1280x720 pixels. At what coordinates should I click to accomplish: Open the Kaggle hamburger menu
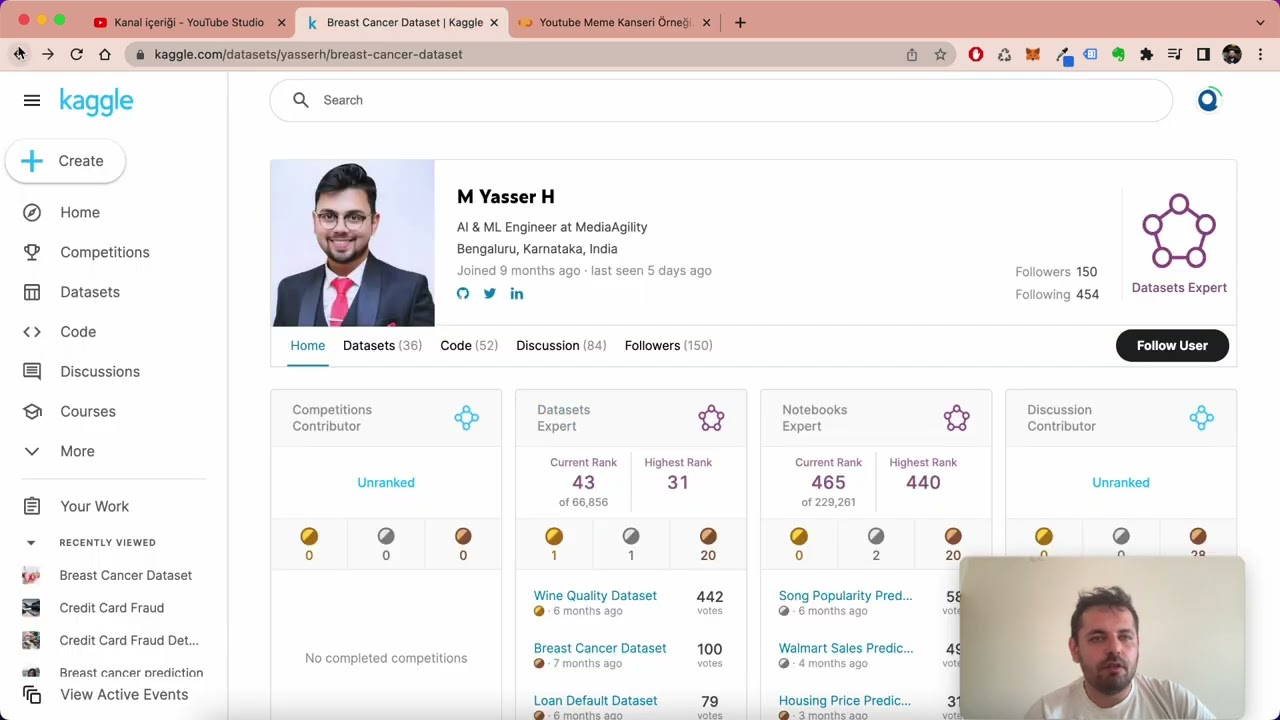32,100
